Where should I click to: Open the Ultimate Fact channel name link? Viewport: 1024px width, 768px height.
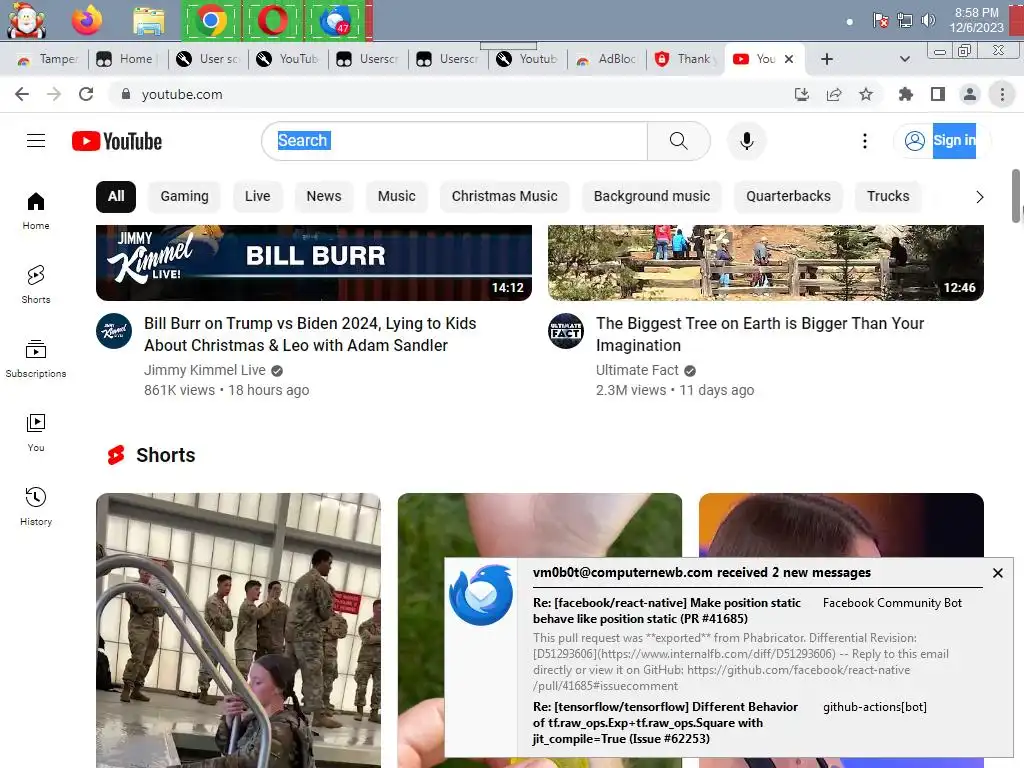pyautogui.click(x=637, y=370)
